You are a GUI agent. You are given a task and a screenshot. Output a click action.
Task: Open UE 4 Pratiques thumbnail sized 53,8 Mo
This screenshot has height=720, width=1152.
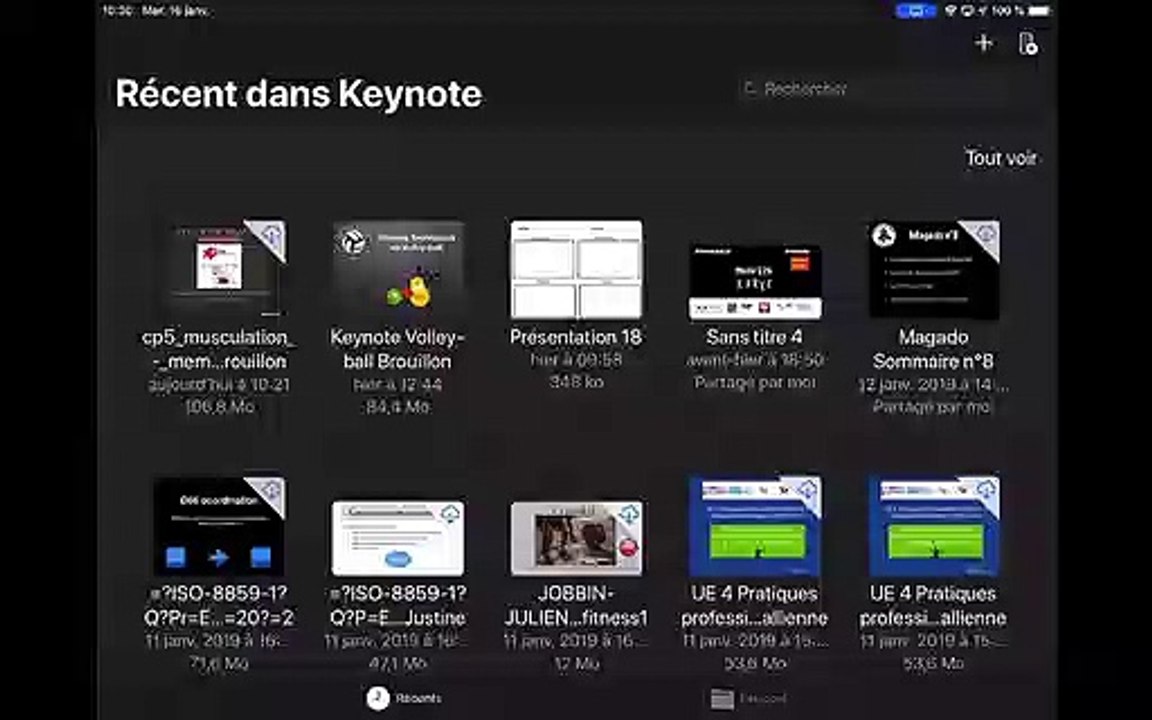pyautogui.click(x=755, y=526)
